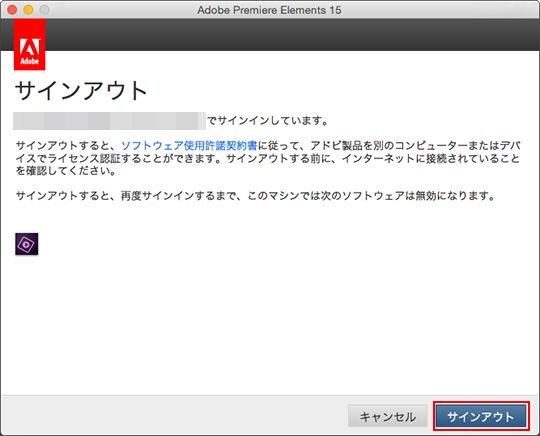Viewport: 540px width, 436px height.
Task: Open the ソフトウェア使用許諾契約書 link
Action: point(189,146)
